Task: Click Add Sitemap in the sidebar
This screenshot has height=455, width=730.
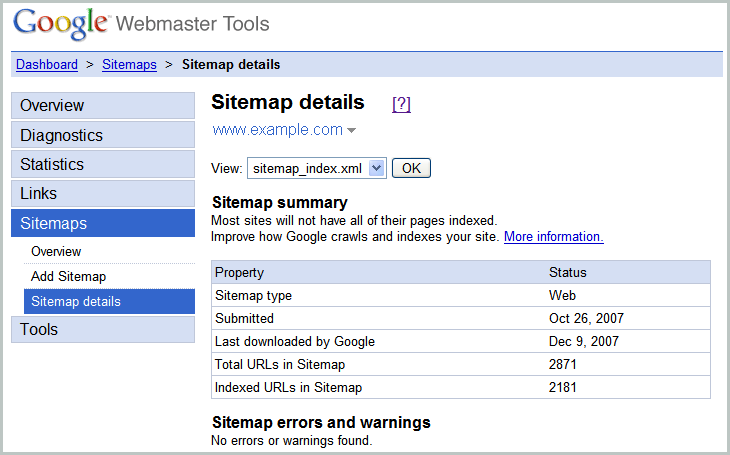Action: pyautogui.click(x=68, y=276)
